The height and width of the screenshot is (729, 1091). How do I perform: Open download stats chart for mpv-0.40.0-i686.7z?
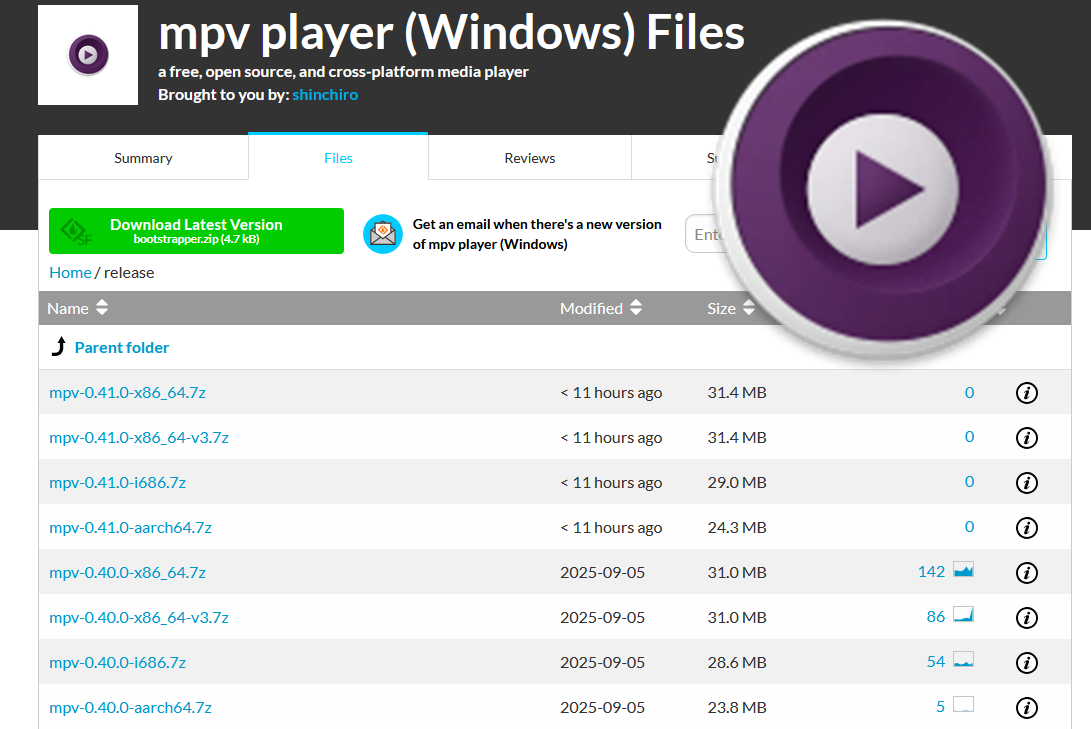(x=964, y=659)
